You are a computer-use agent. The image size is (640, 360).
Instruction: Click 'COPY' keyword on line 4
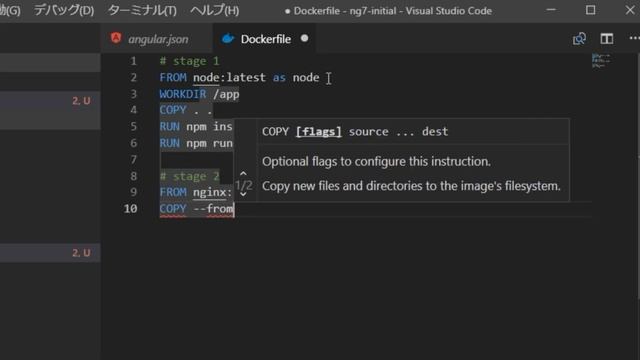[x=173, y=110]
